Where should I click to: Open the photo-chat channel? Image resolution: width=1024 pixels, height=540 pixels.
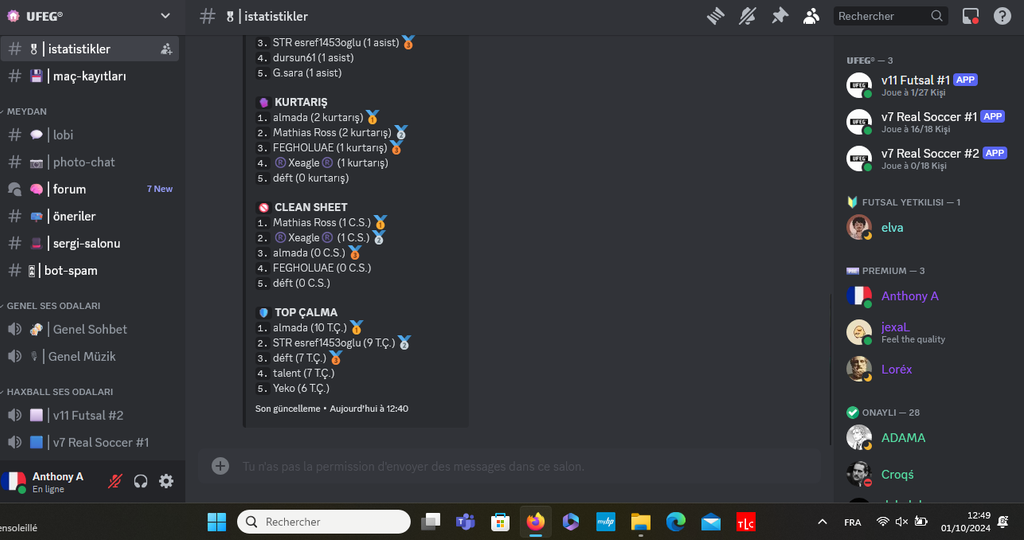click(x=90, y=162)
